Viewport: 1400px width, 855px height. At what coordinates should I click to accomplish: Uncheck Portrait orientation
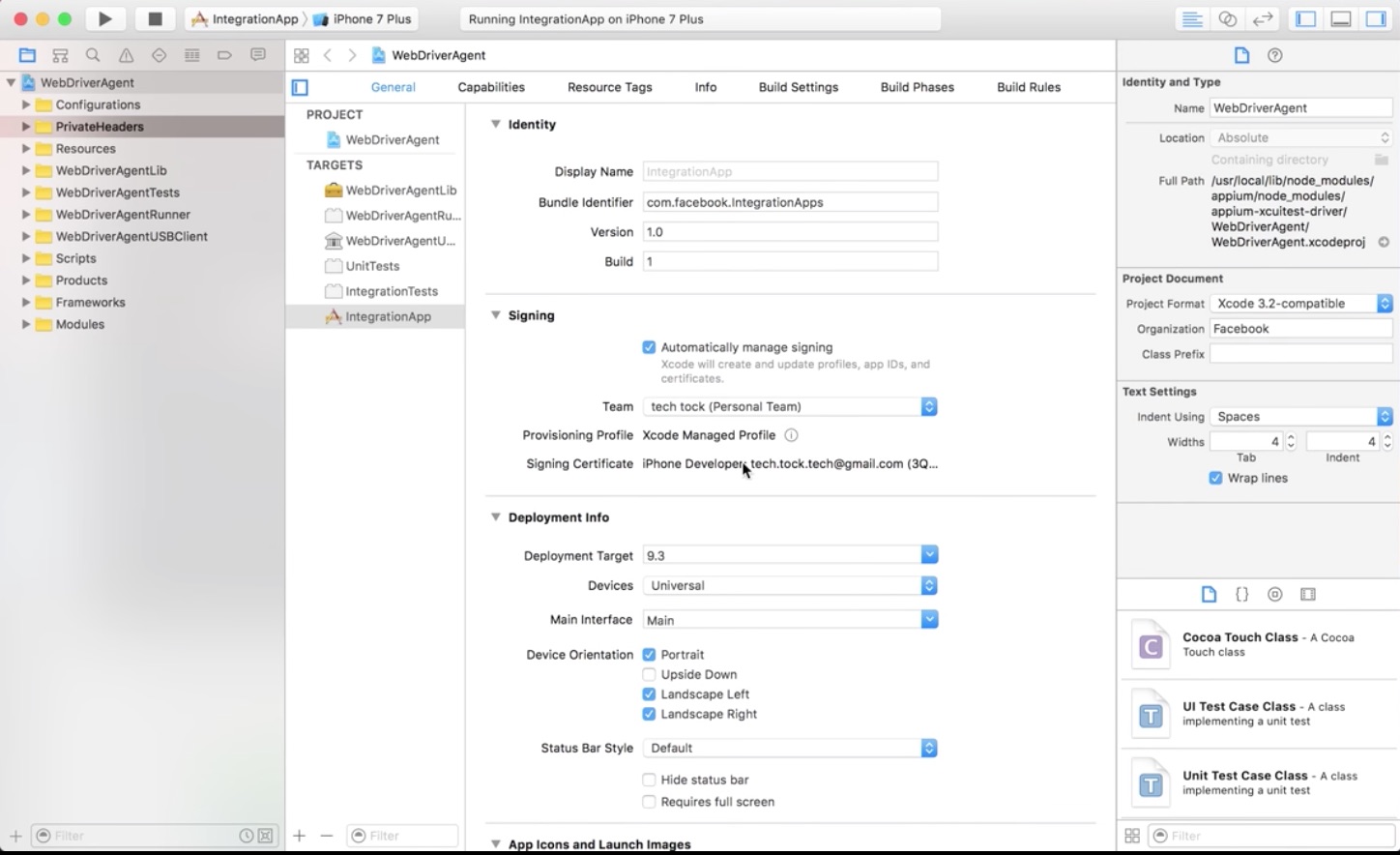pos(649,655)
